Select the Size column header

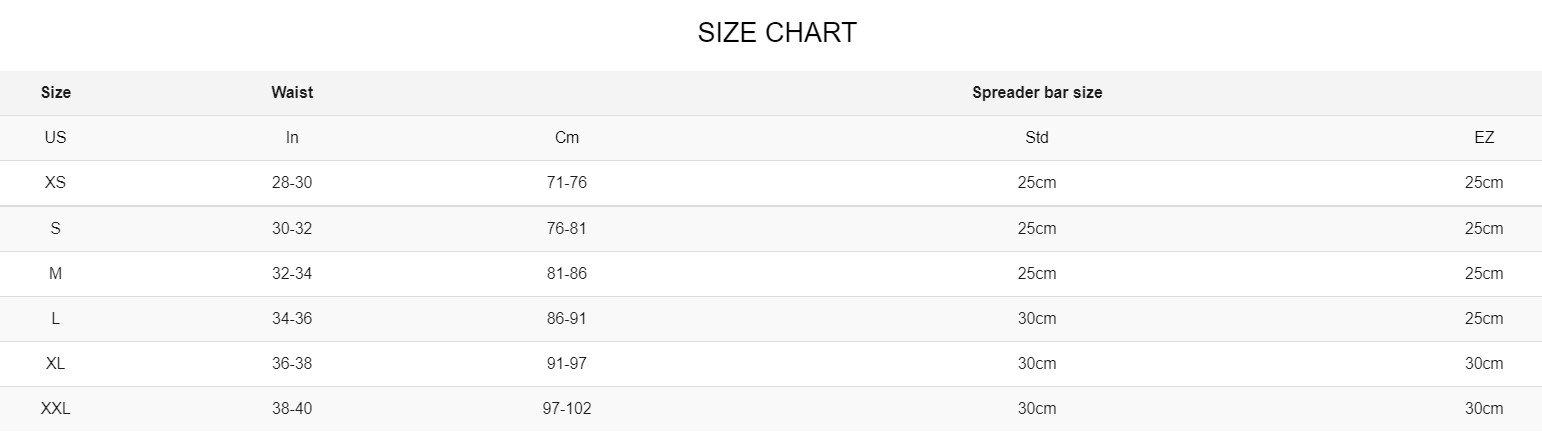pyautogui.click(x=56, y=92)
